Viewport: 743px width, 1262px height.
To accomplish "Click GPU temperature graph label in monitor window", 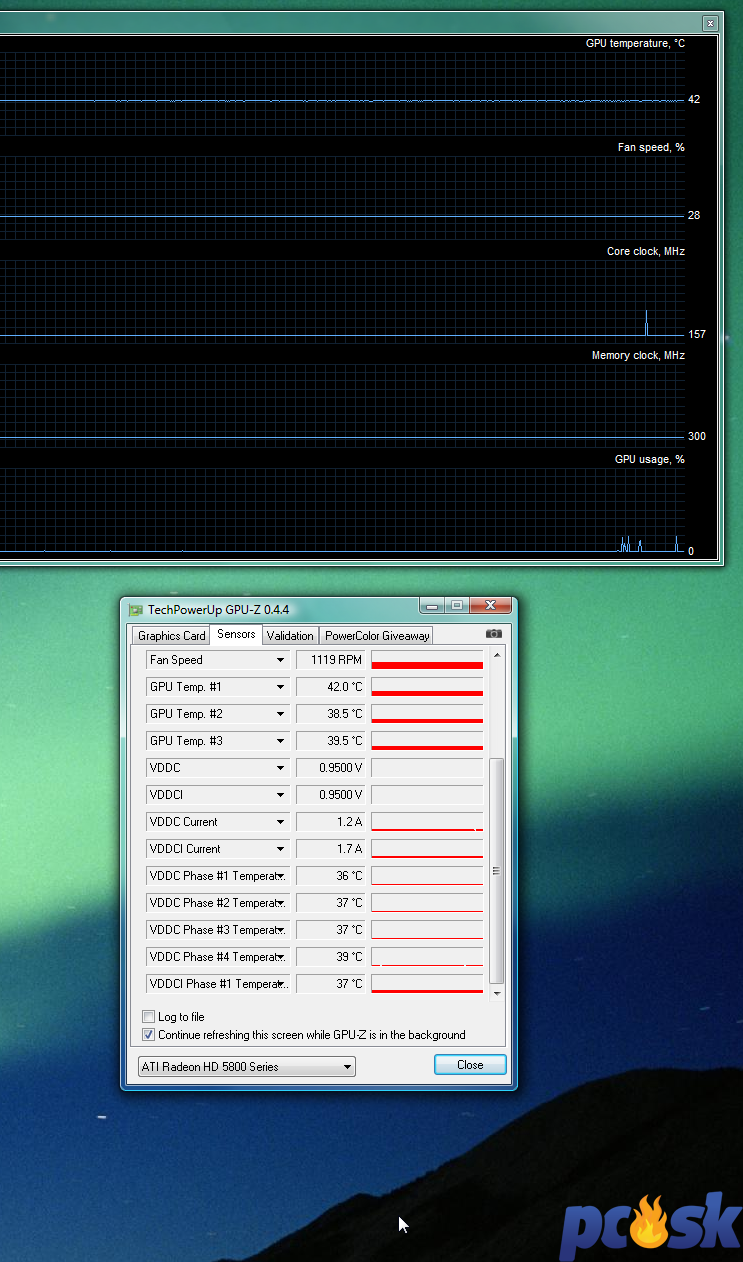I will [635, 43].
